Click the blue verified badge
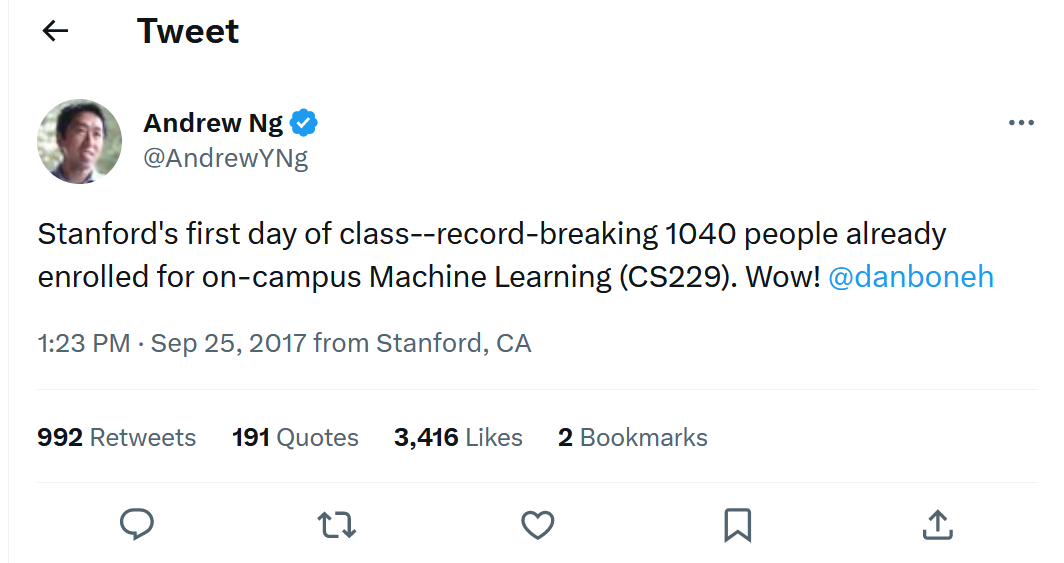 [x=304, y=123]
